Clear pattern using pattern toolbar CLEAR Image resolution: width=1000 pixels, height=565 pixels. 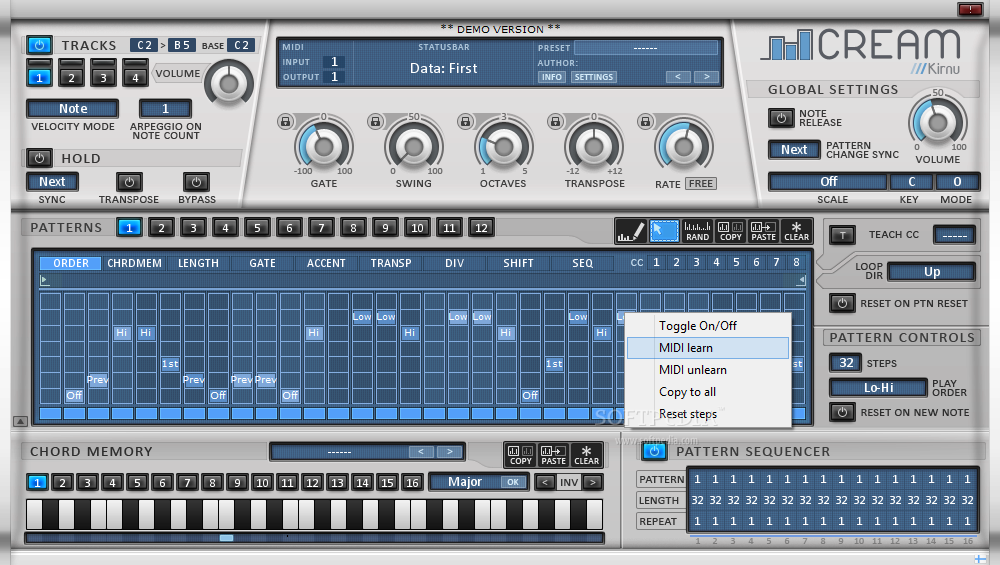click(x=796, y=231)
